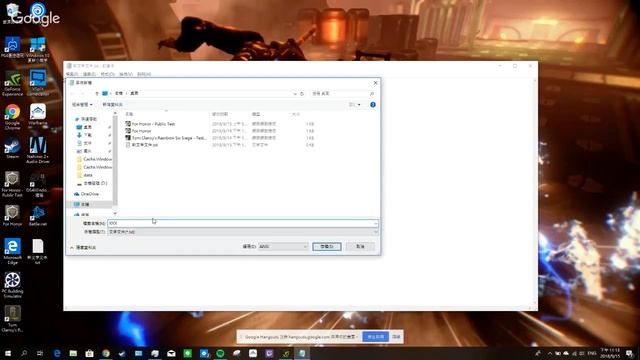
Task: Select Tom Clancy's Rainbow Six Siege file
Action: (166, 138)
